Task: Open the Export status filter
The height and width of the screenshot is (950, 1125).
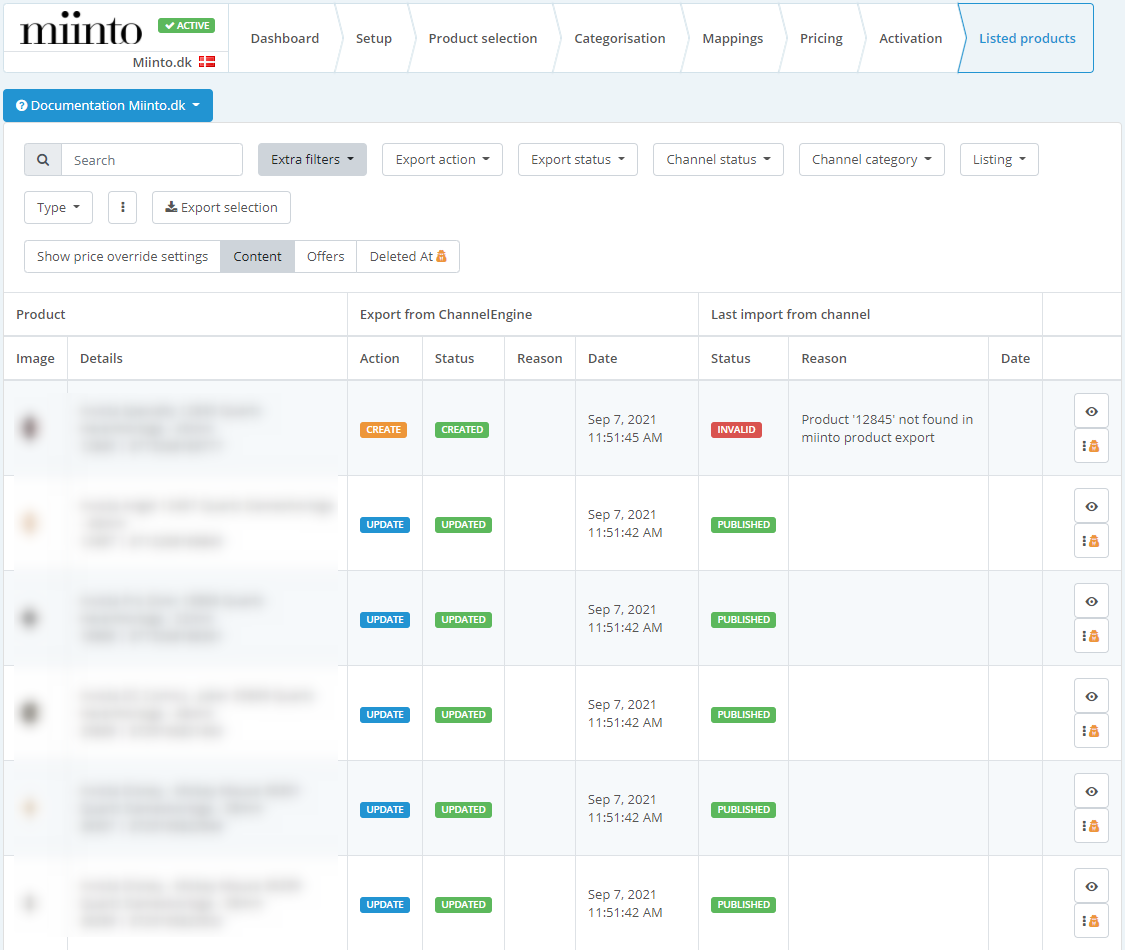Action: click(578, 159)
